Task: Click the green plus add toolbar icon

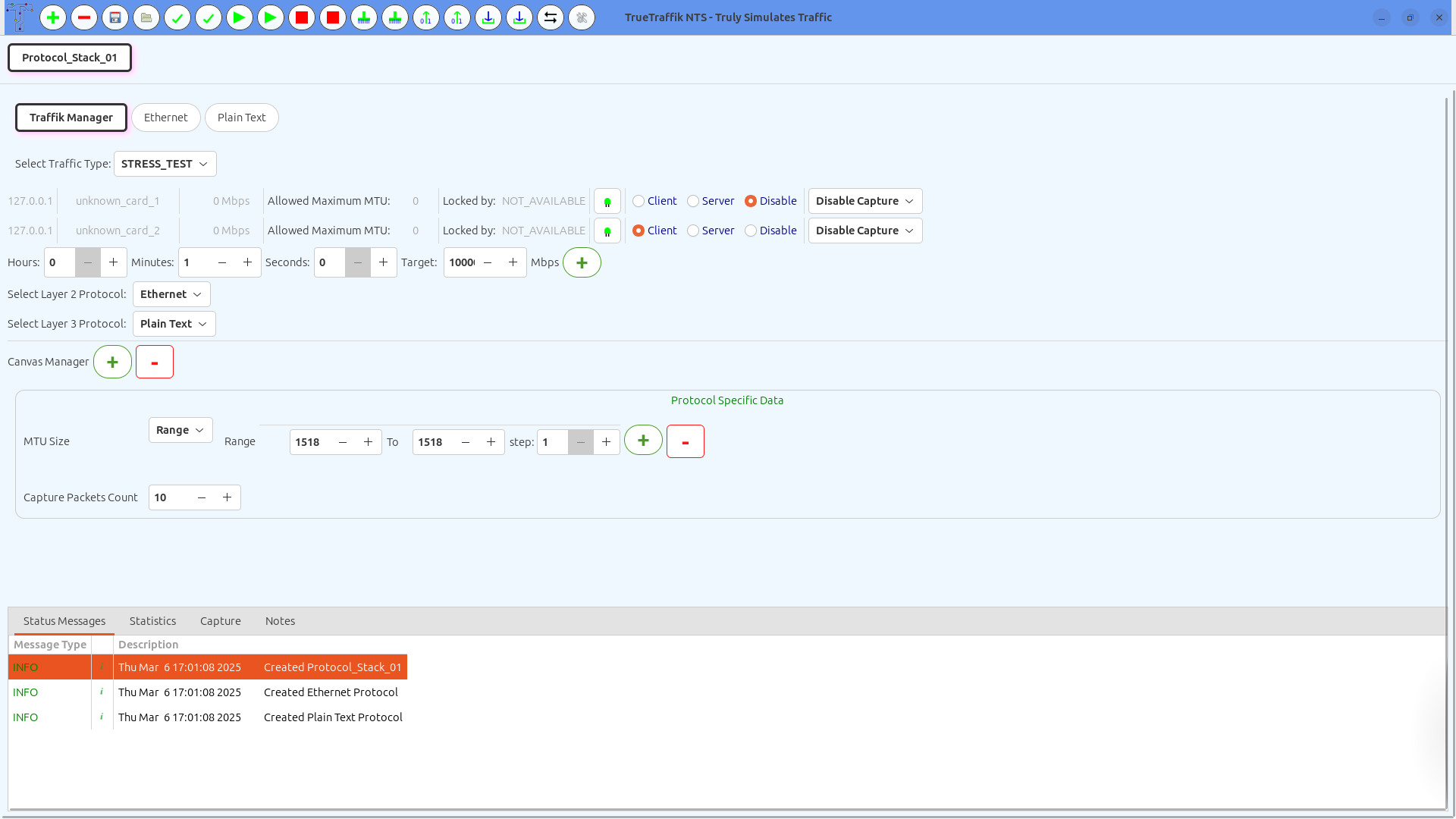Action: click(53, 17)
